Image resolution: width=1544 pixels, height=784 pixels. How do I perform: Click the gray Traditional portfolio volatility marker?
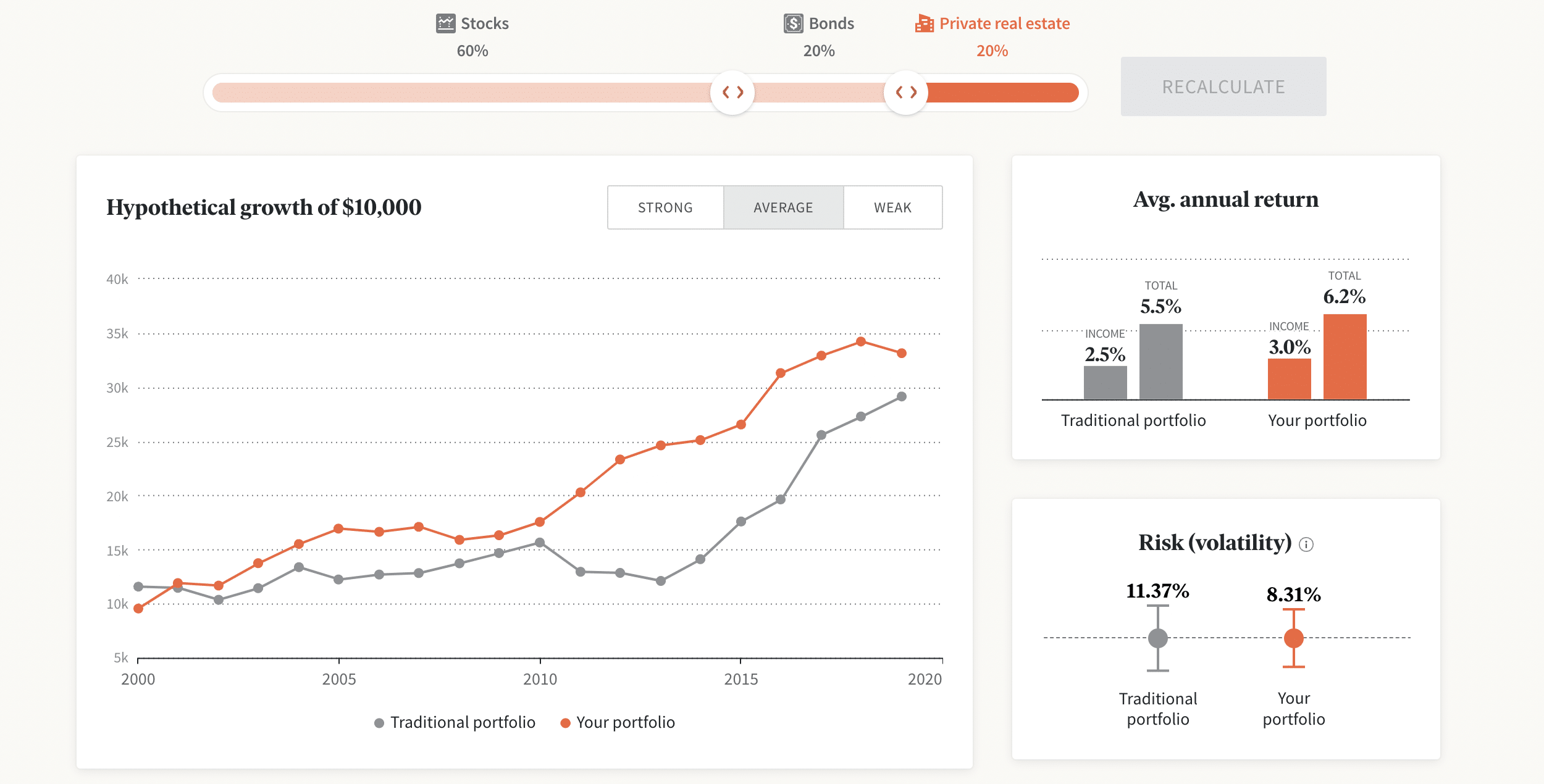click(1158, 638)
